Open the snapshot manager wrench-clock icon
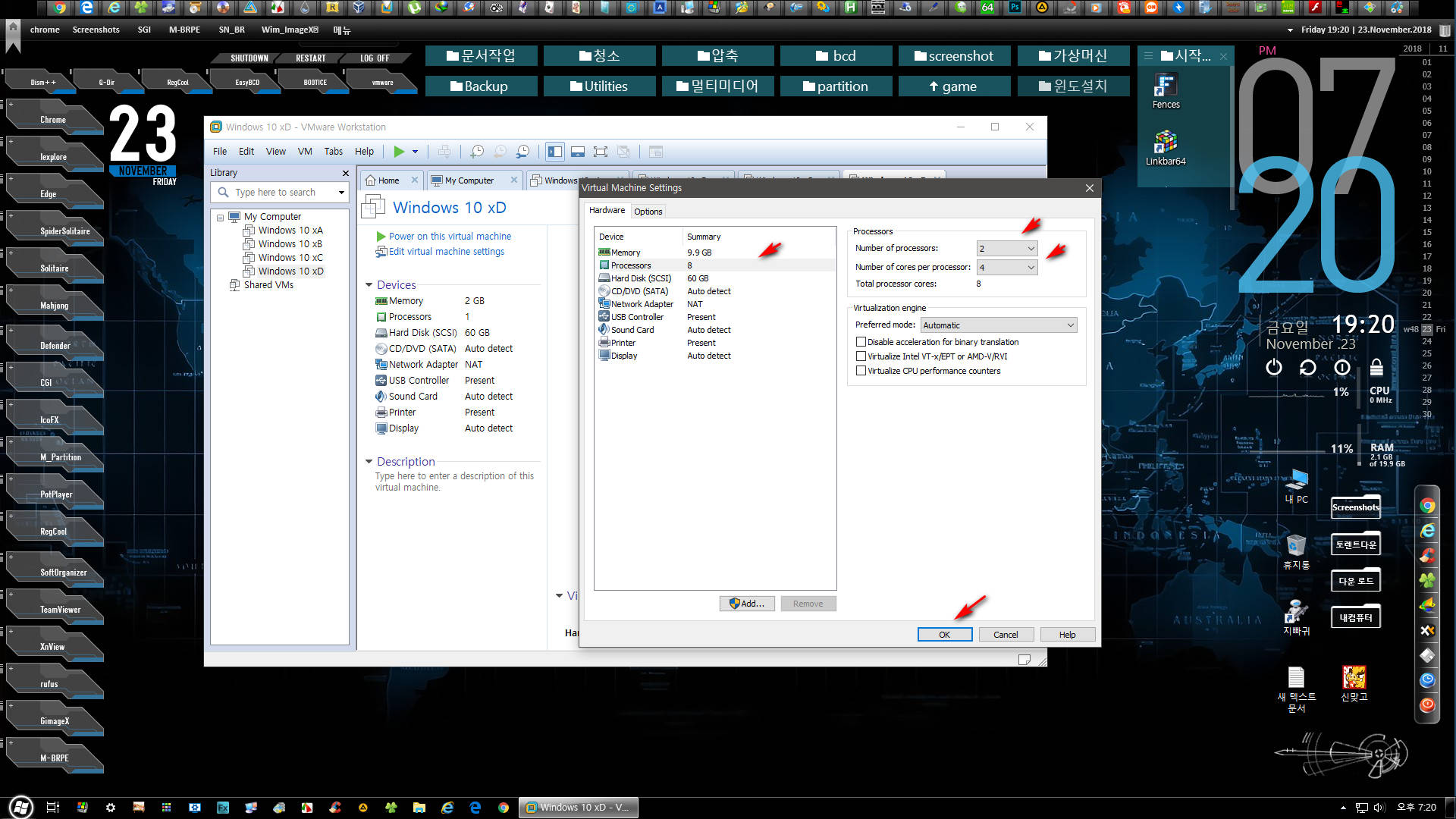The width and height of the screenshot is (1456, 819). pyautogui.click(x=522, y=152)
